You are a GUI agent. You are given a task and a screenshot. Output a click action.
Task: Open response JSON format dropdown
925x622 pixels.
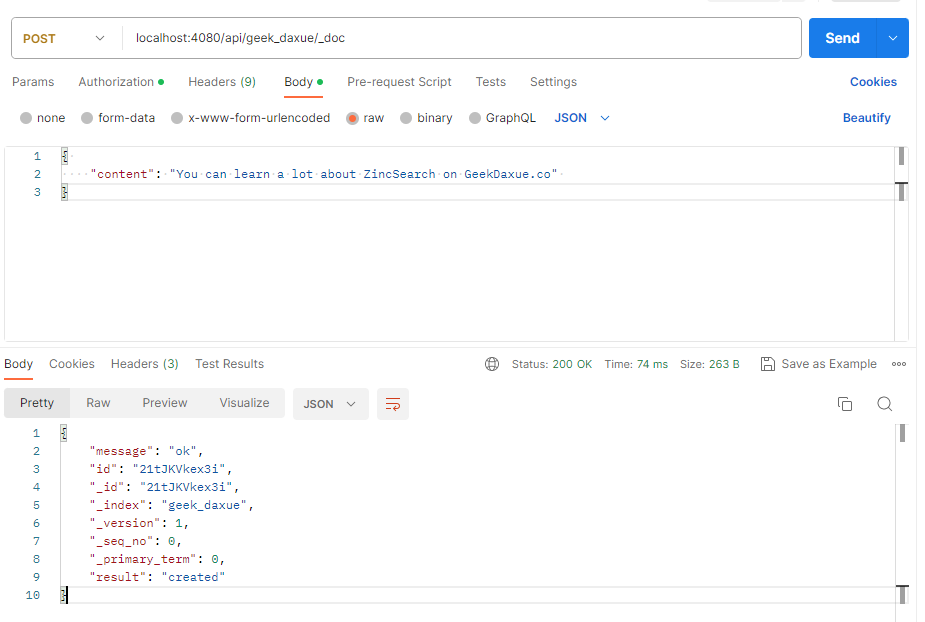330,404
